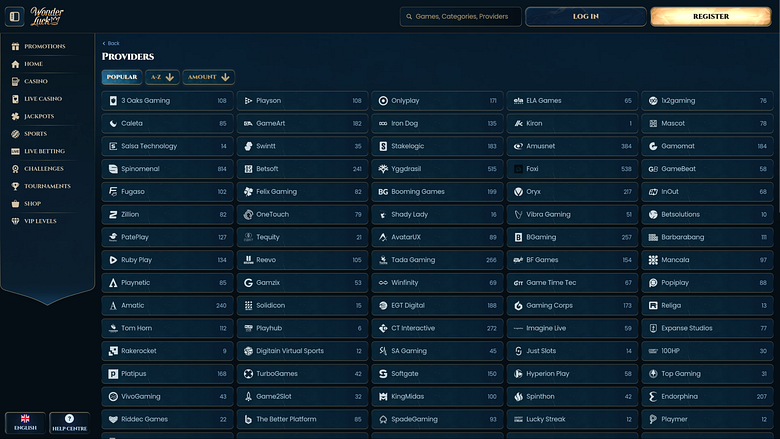The width and height of the screenshot is (780, 439).
Task: Click the Gamzix provider icon
Action: tap(248, 282)
